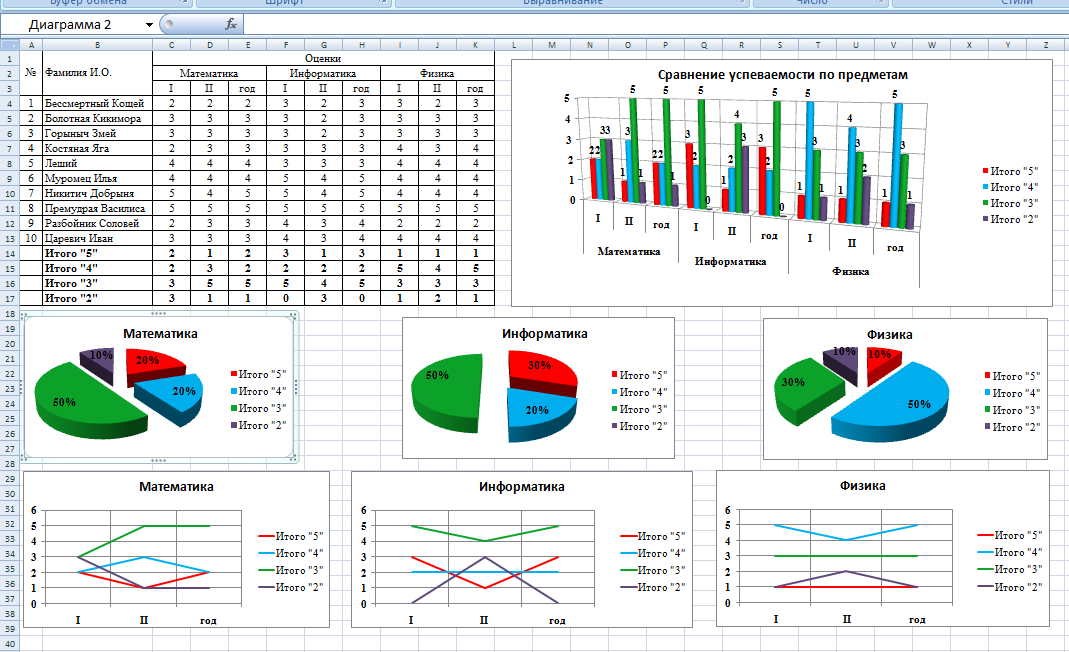Click the Оценки header cell
1069x652 pixels.
click(323, 59)
